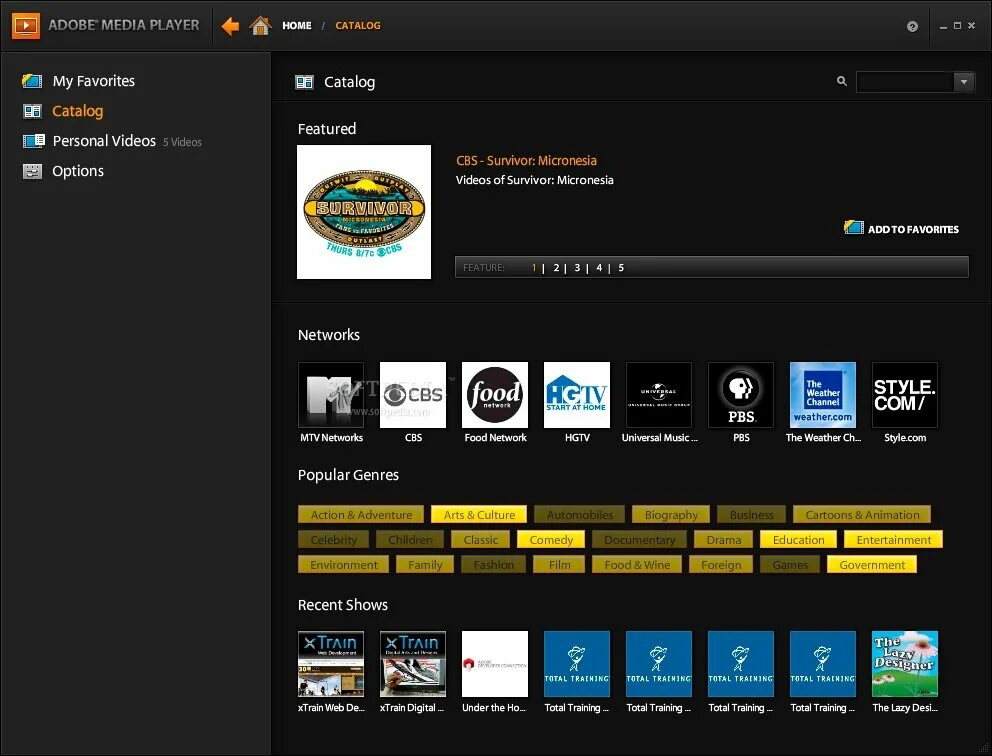Select the Environment genre tag

(344, 564)
